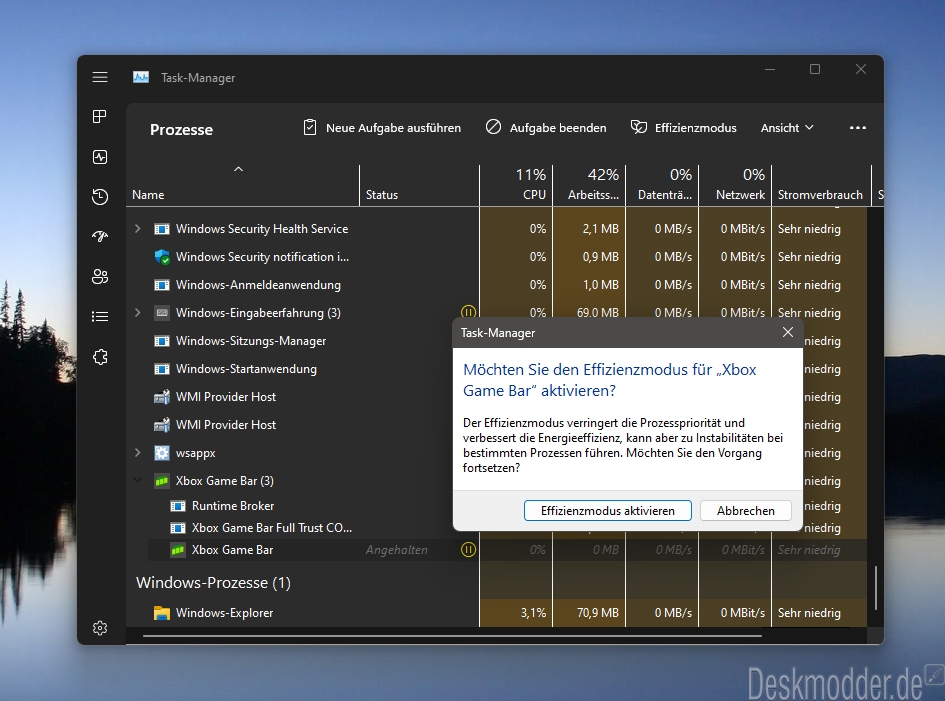The height and width of the screenshot is (701, 945).
Task: Go to the Processes page icon in sidebar
Action: click(x=100, y=116)
